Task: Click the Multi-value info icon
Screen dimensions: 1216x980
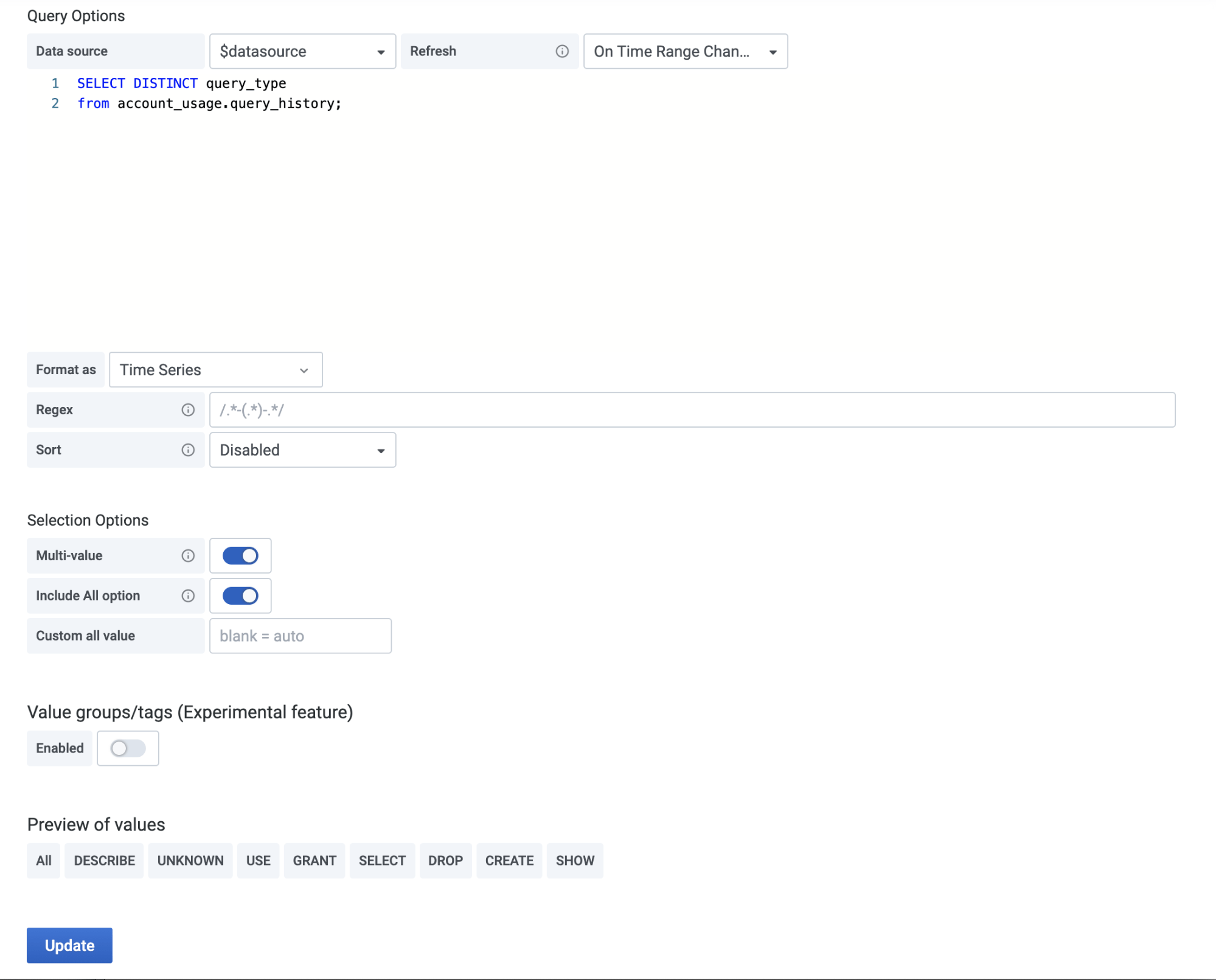Action: point(188,555)
